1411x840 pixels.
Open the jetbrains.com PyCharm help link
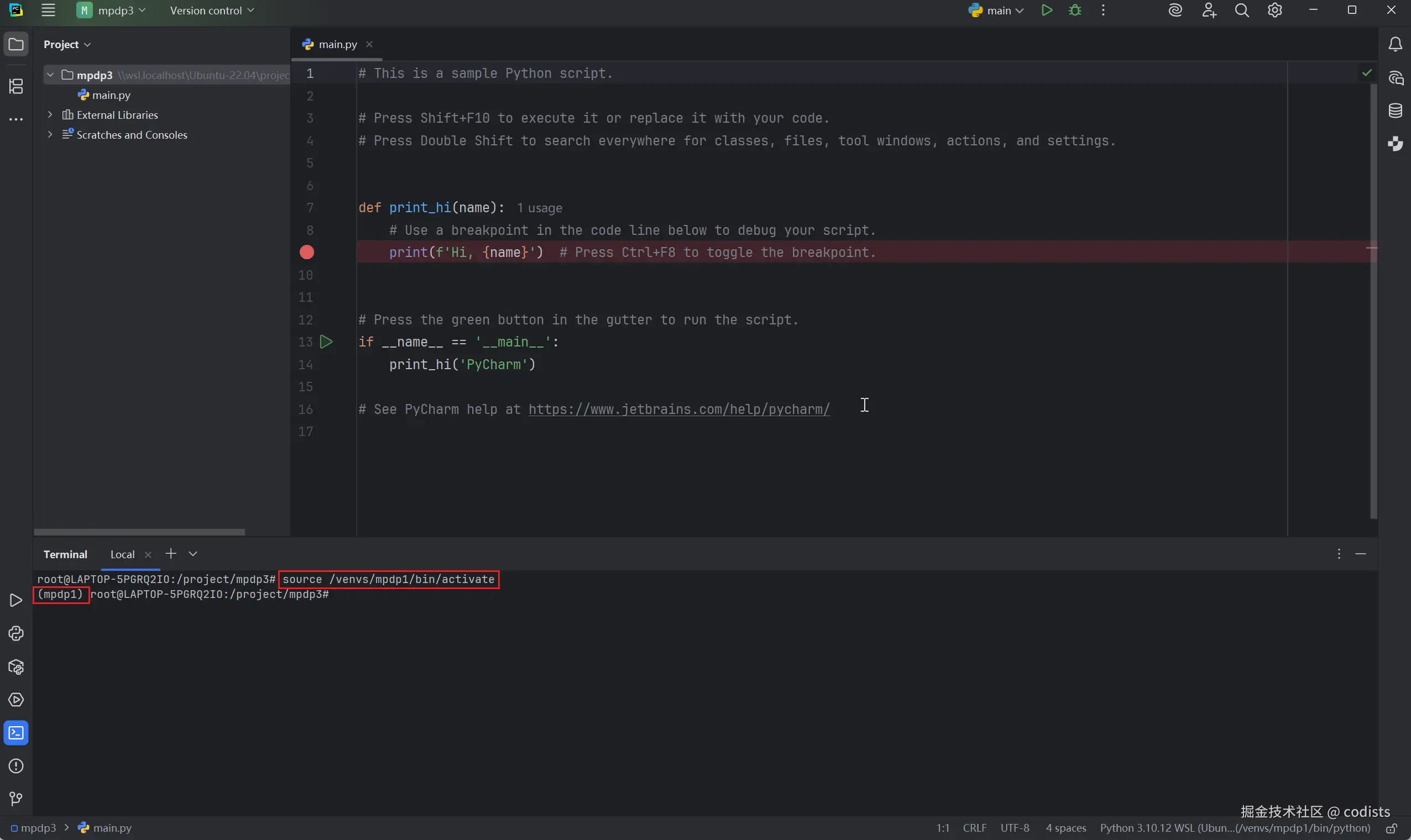pyautogui.click(x=679, y=410)
